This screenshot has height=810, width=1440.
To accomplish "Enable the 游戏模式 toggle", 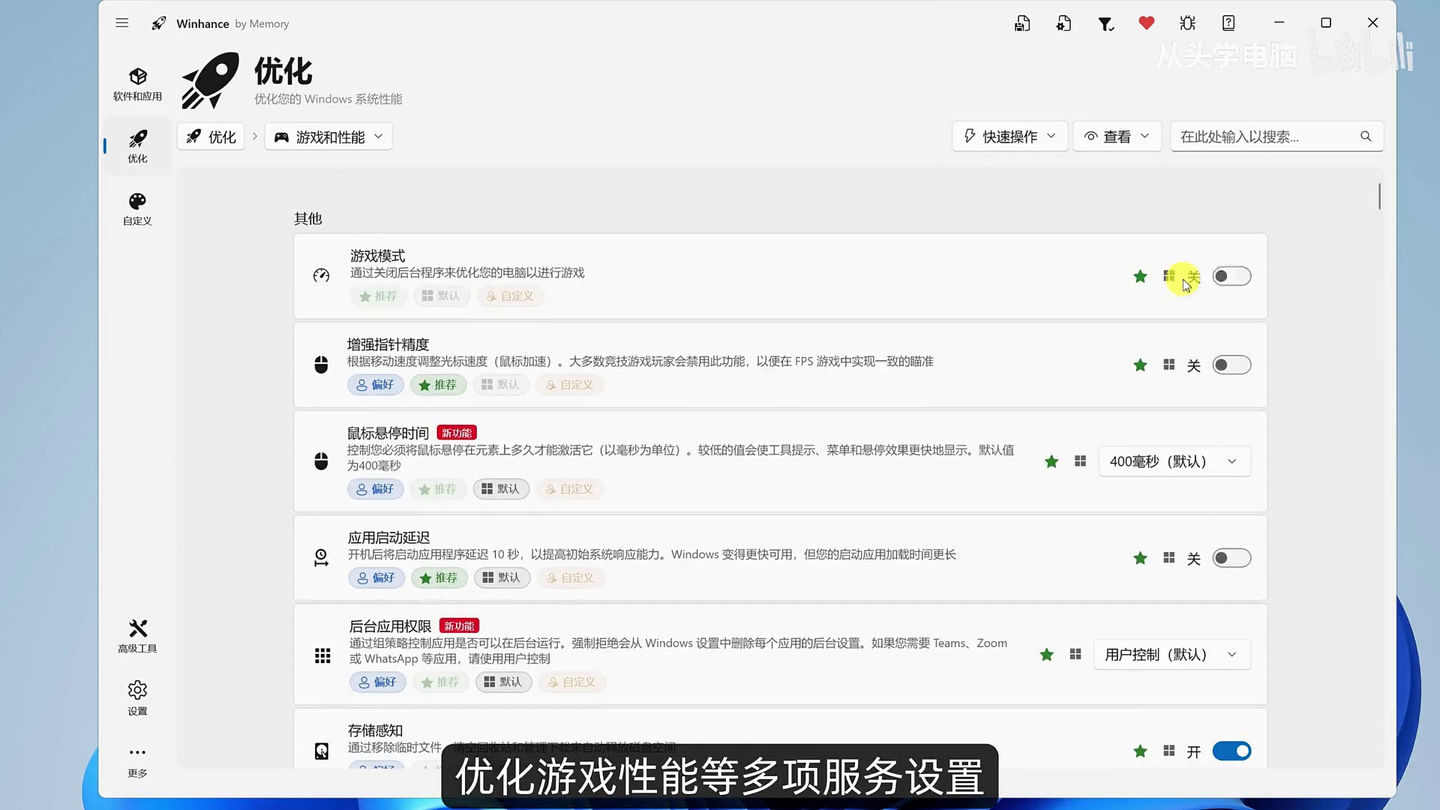I will 1231,276.
